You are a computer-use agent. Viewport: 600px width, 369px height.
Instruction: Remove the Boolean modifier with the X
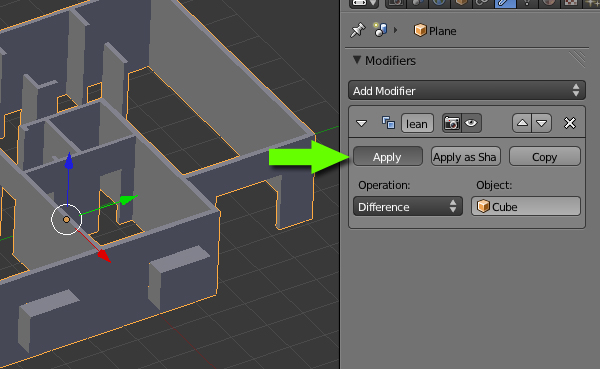tap(570, 123)
